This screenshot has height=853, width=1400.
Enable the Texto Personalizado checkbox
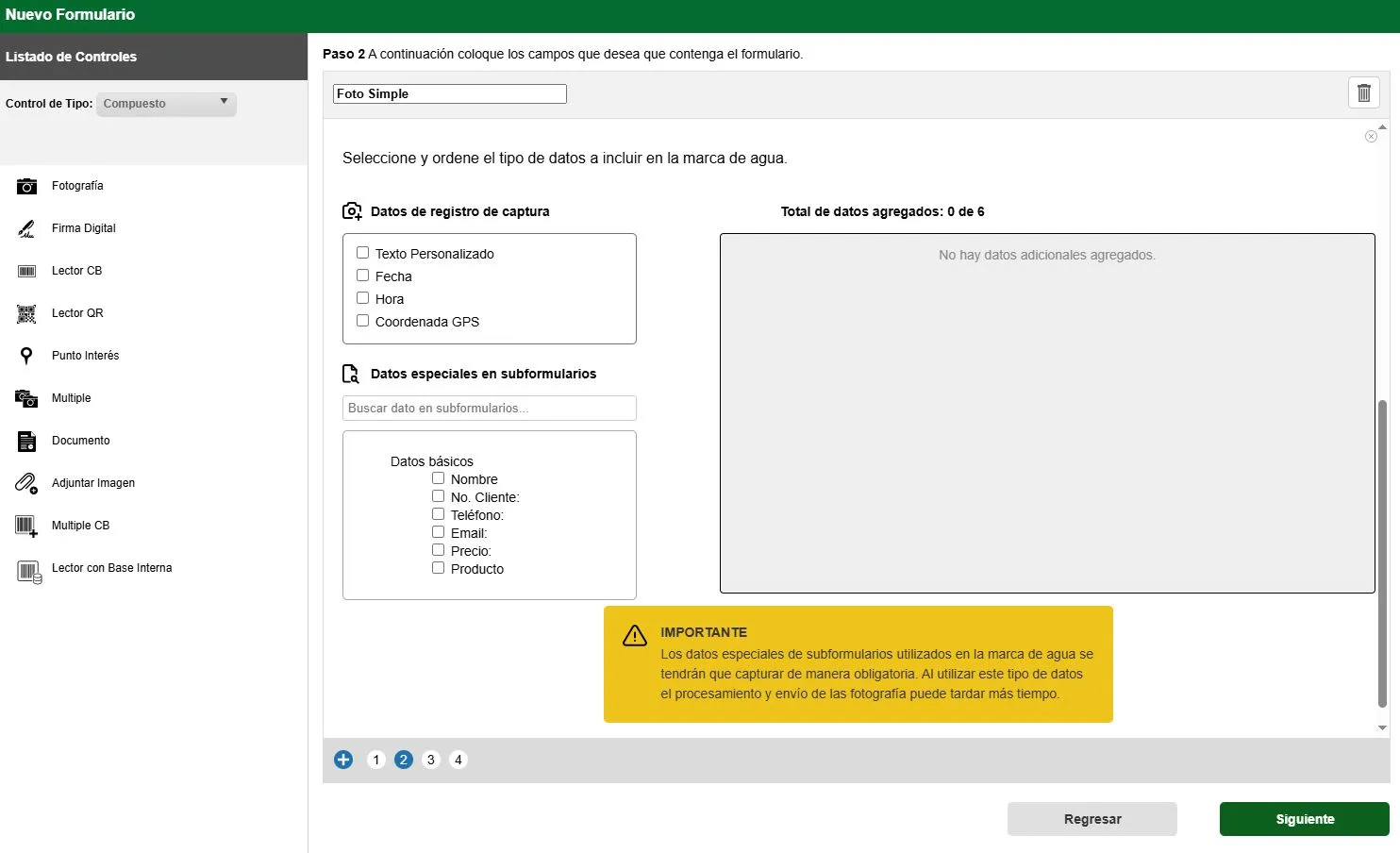tap(362, 253)
